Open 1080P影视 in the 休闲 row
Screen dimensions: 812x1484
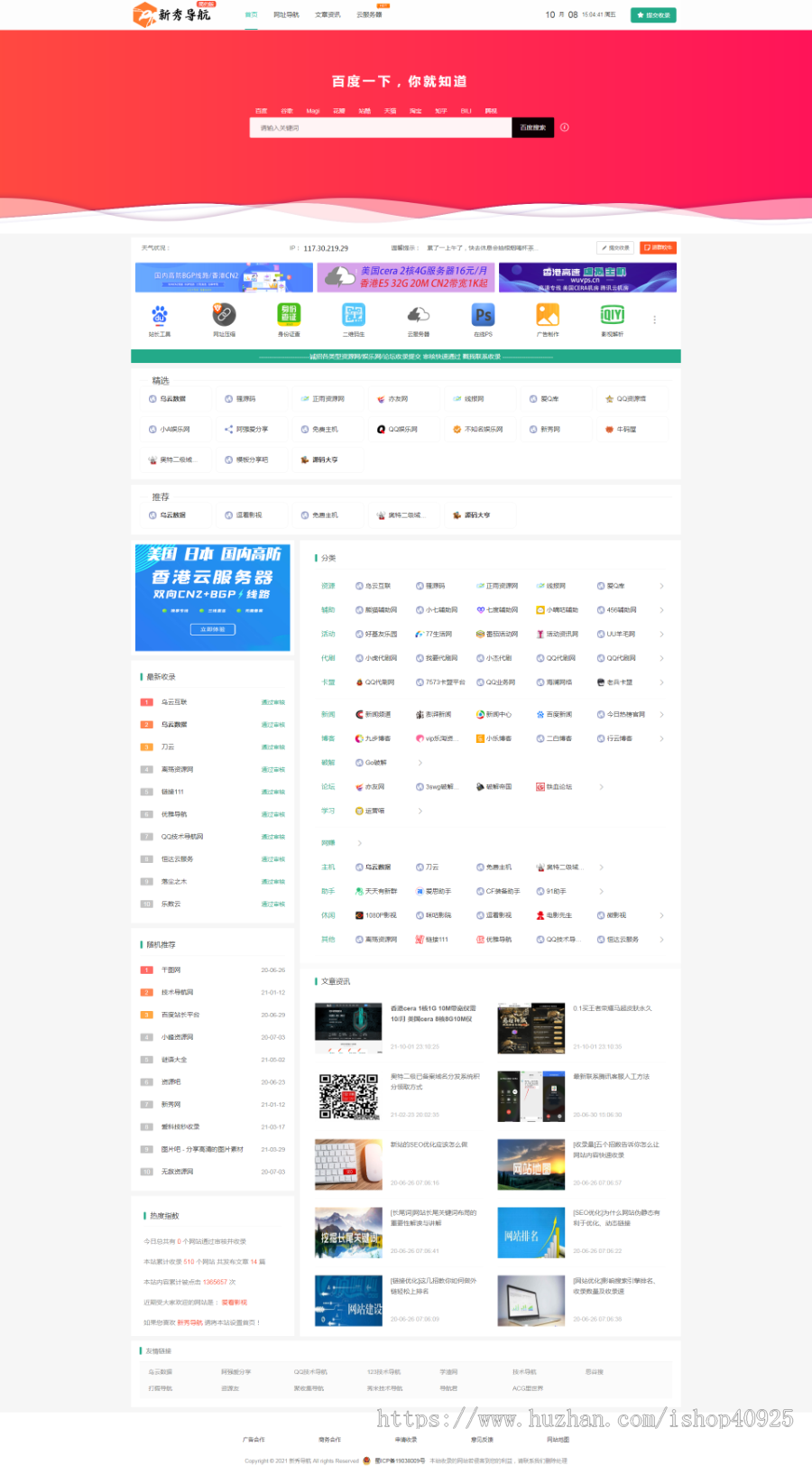tap(376, 915)
